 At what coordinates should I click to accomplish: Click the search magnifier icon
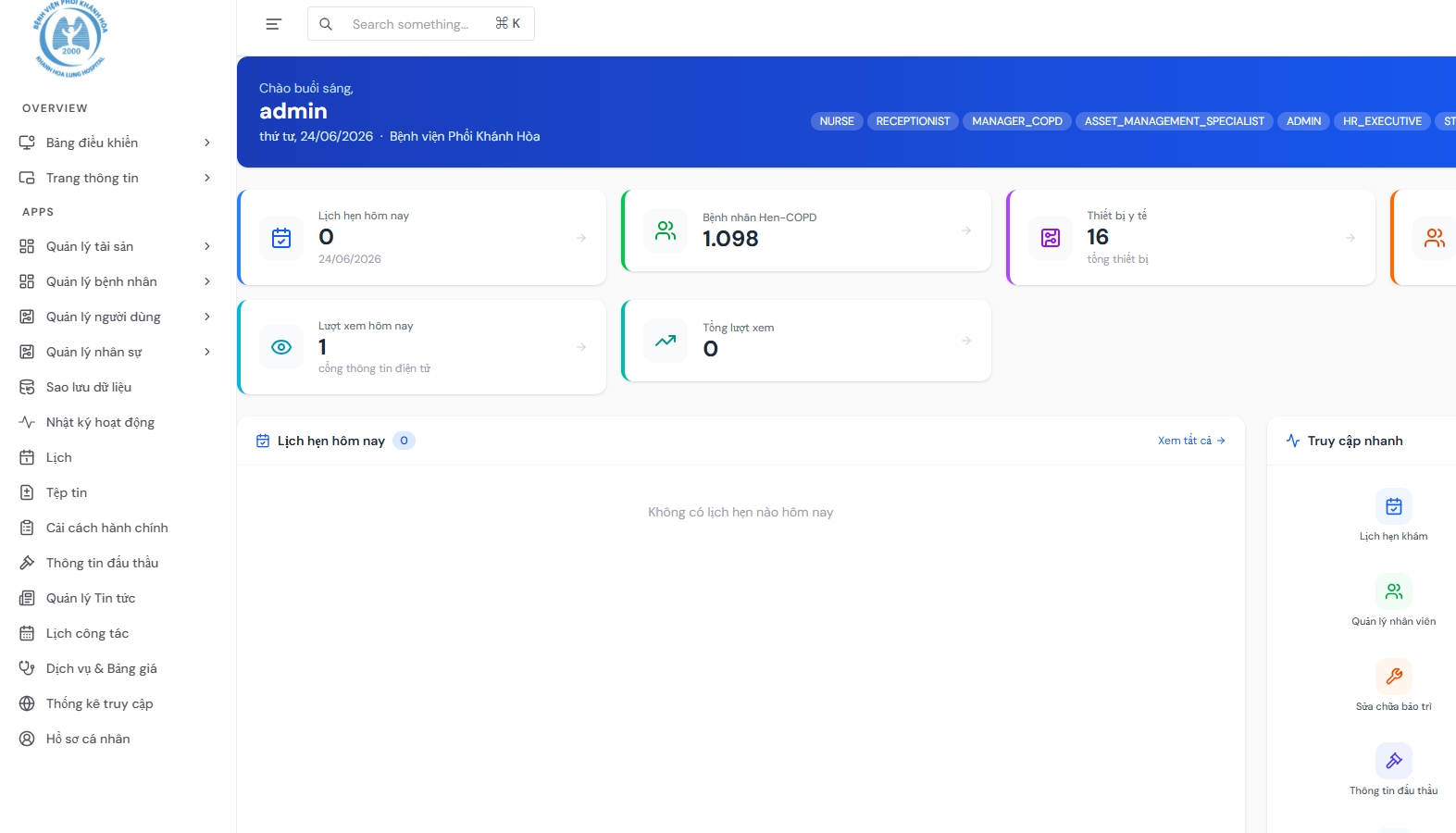pyautogui.click(x=326, y=24)
